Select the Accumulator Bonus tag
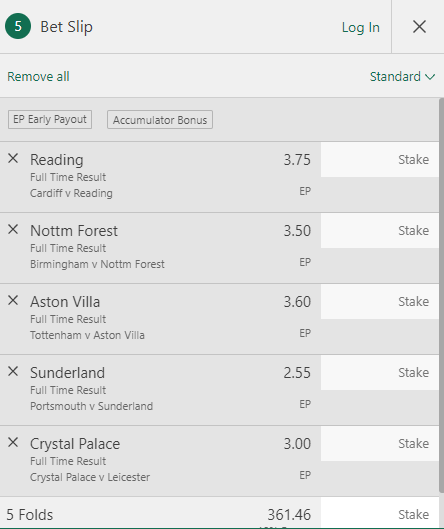The width and height of the screenshot is (444, 529). coord(160,119)
